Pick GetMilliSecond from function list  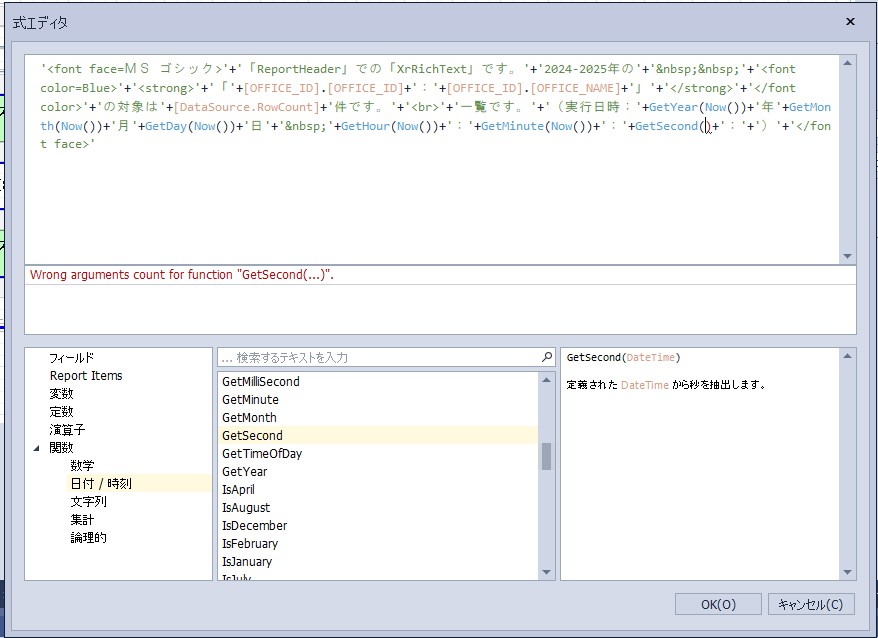260,381
